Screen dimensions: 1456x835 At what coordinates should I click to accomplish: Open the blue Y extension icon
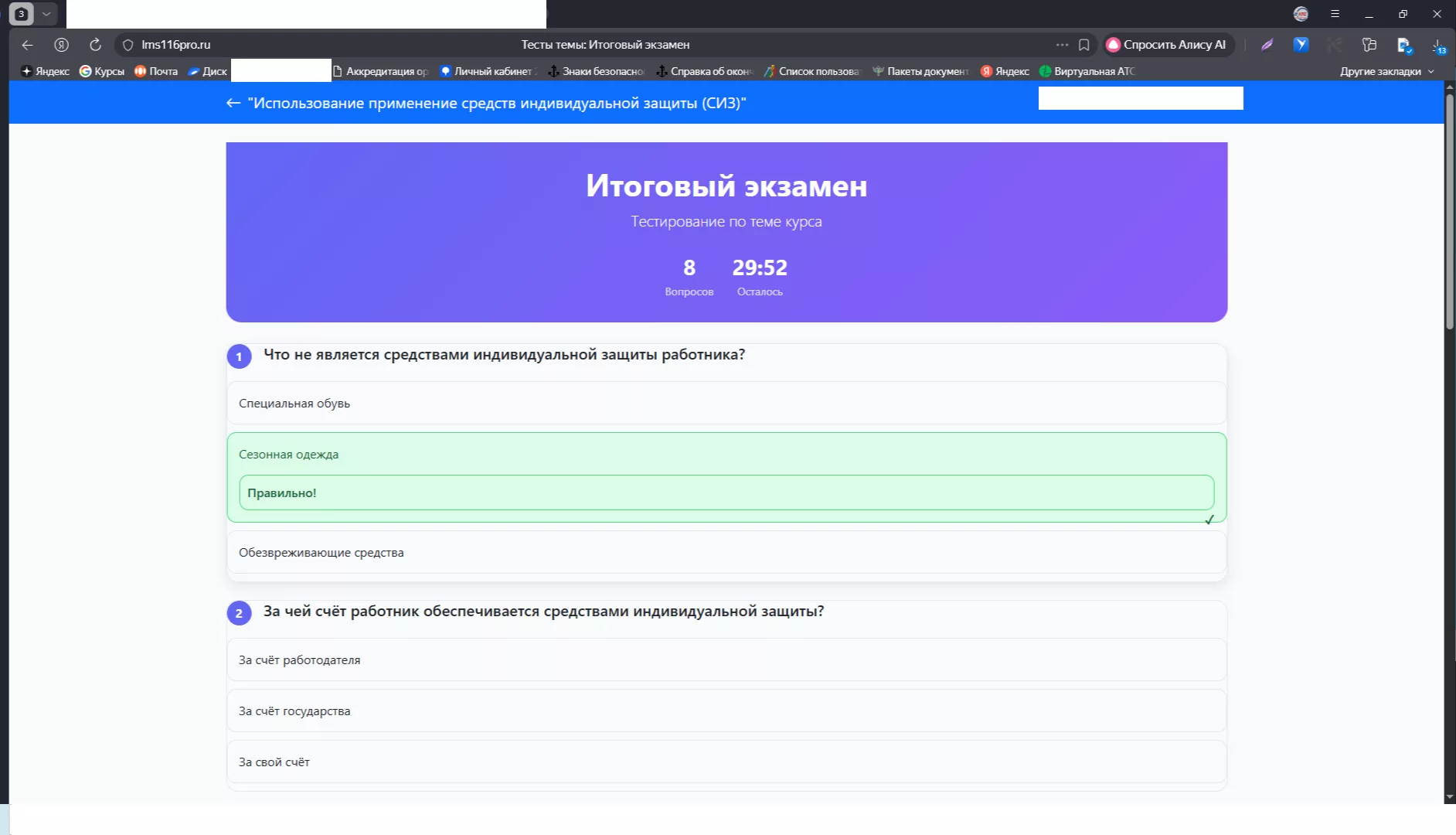click(x=1301, y=45)
